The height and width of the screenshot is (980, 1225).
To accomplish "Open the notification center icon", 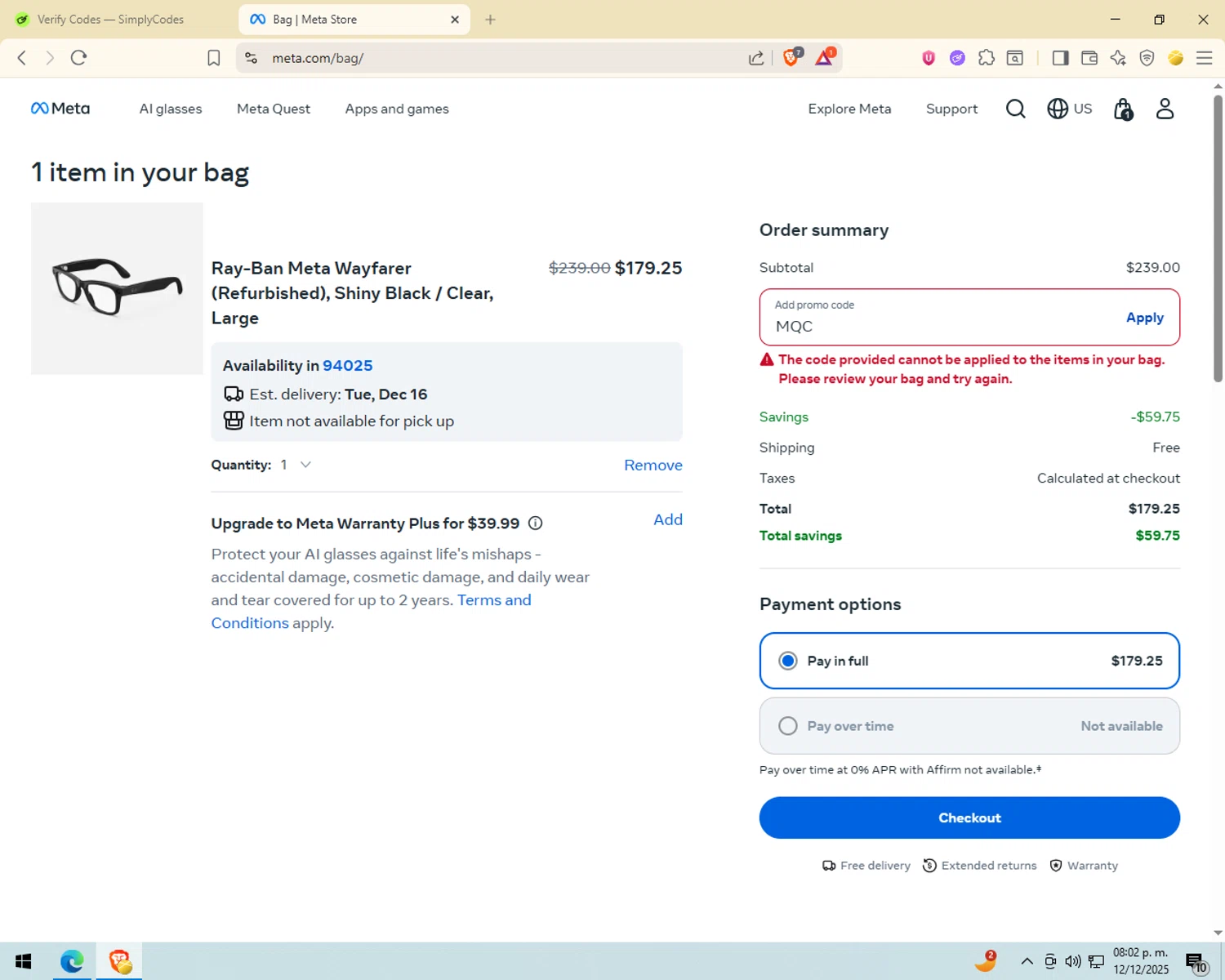I will (1196, 963).
